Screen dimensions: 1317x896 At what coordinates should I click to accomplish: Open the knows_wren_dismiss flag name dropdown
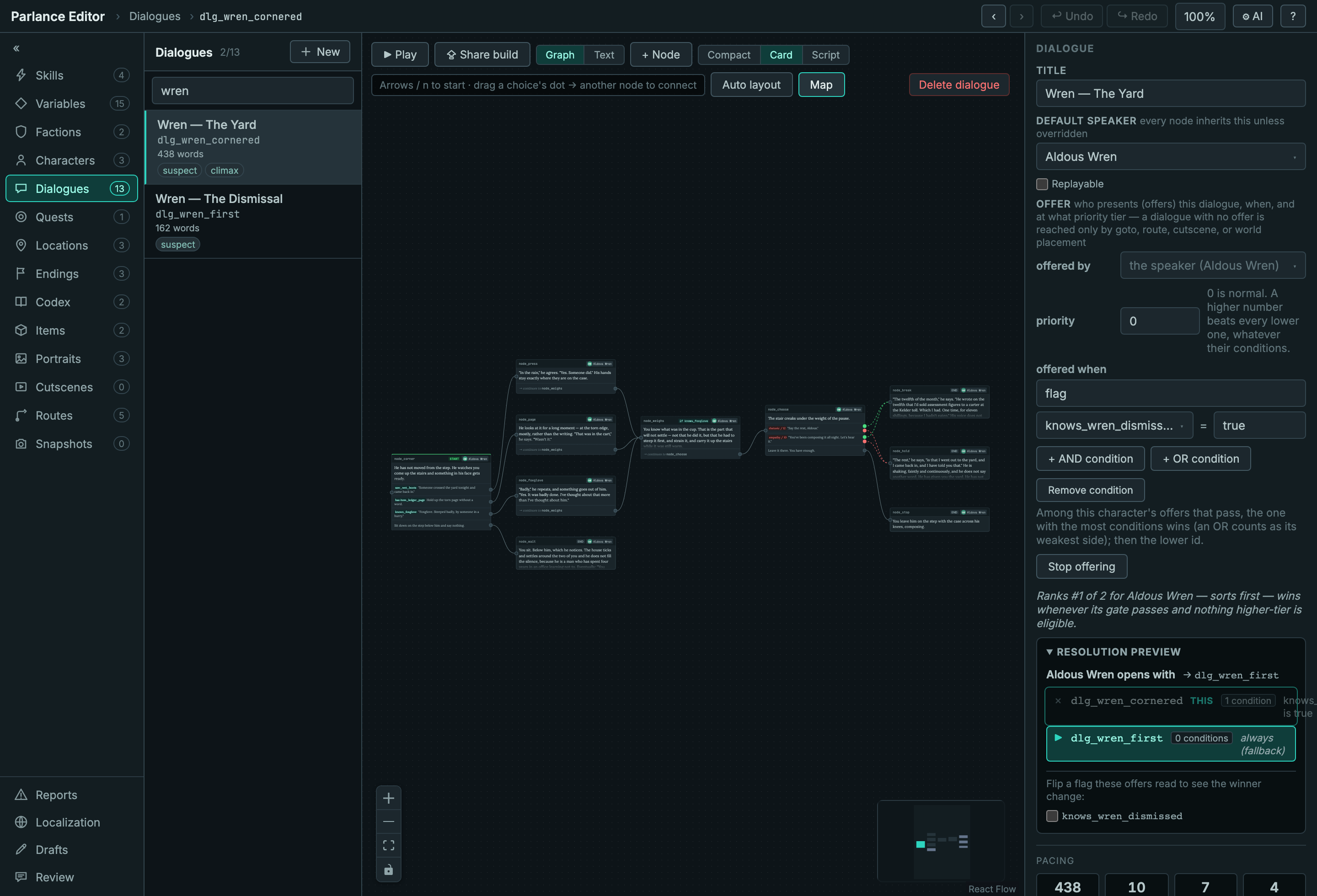[x=1114, y=425]
